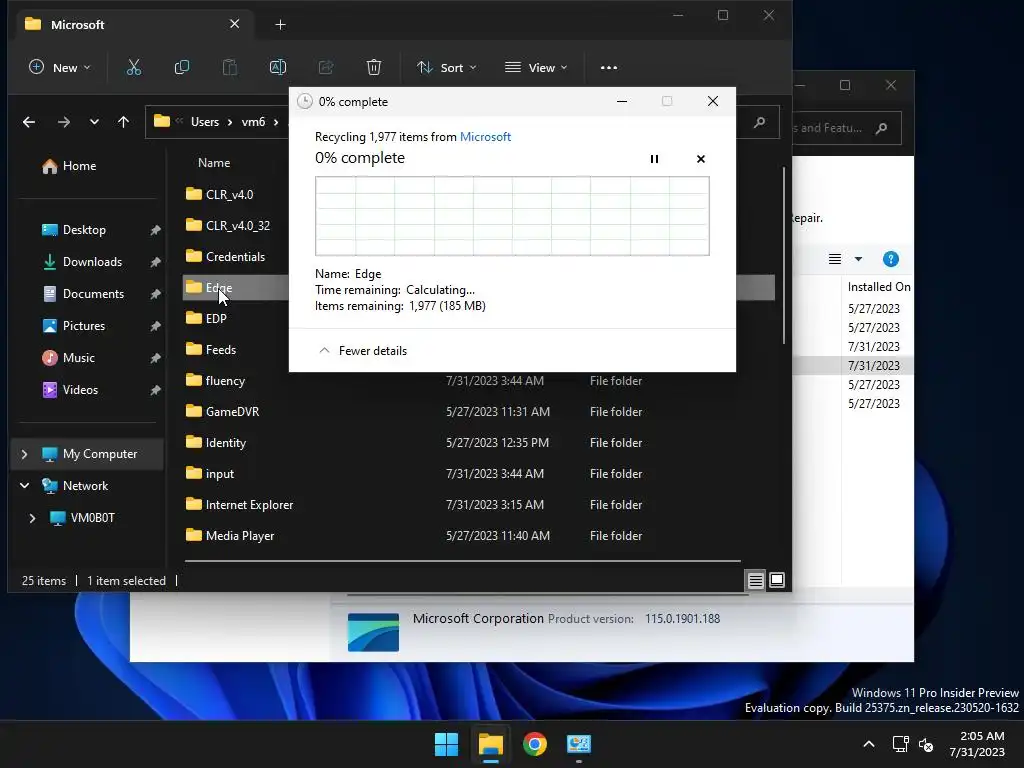Open Windows Start menu
Viewport: 1024px width, 768px height.
tap(447, 744)
